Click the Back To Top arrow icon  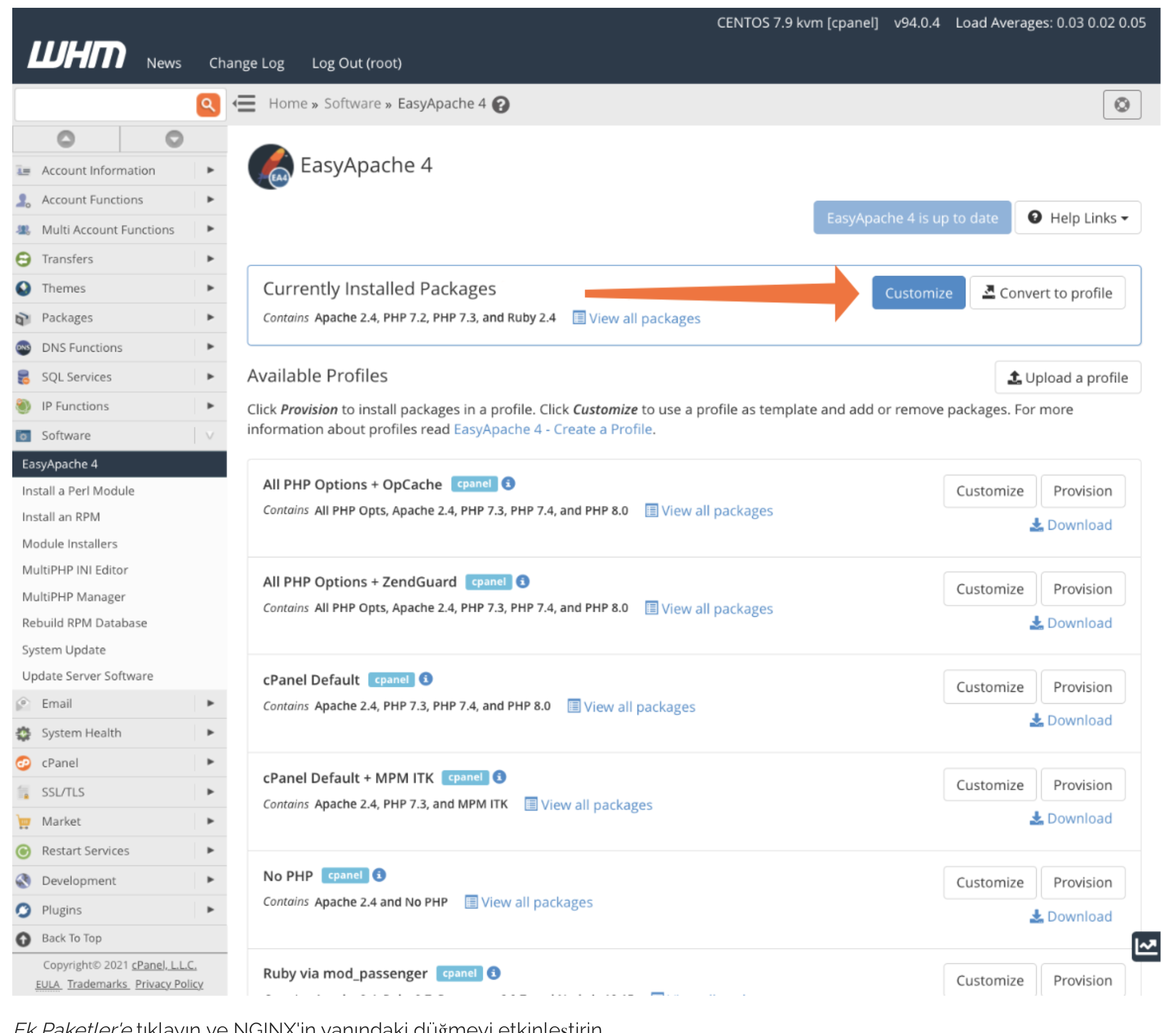[23, 939]
